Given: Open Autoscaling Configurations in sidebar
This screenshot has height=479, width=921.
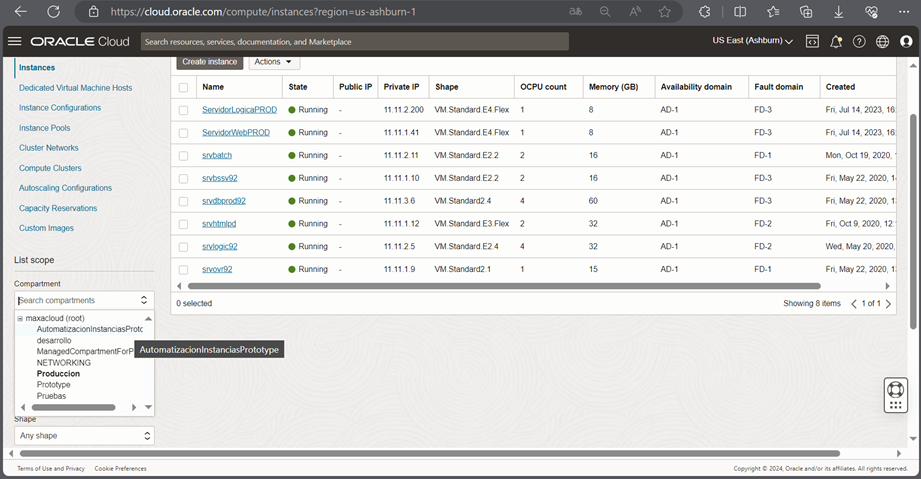Looking at the screenshot, I should (x=65, y=188).
